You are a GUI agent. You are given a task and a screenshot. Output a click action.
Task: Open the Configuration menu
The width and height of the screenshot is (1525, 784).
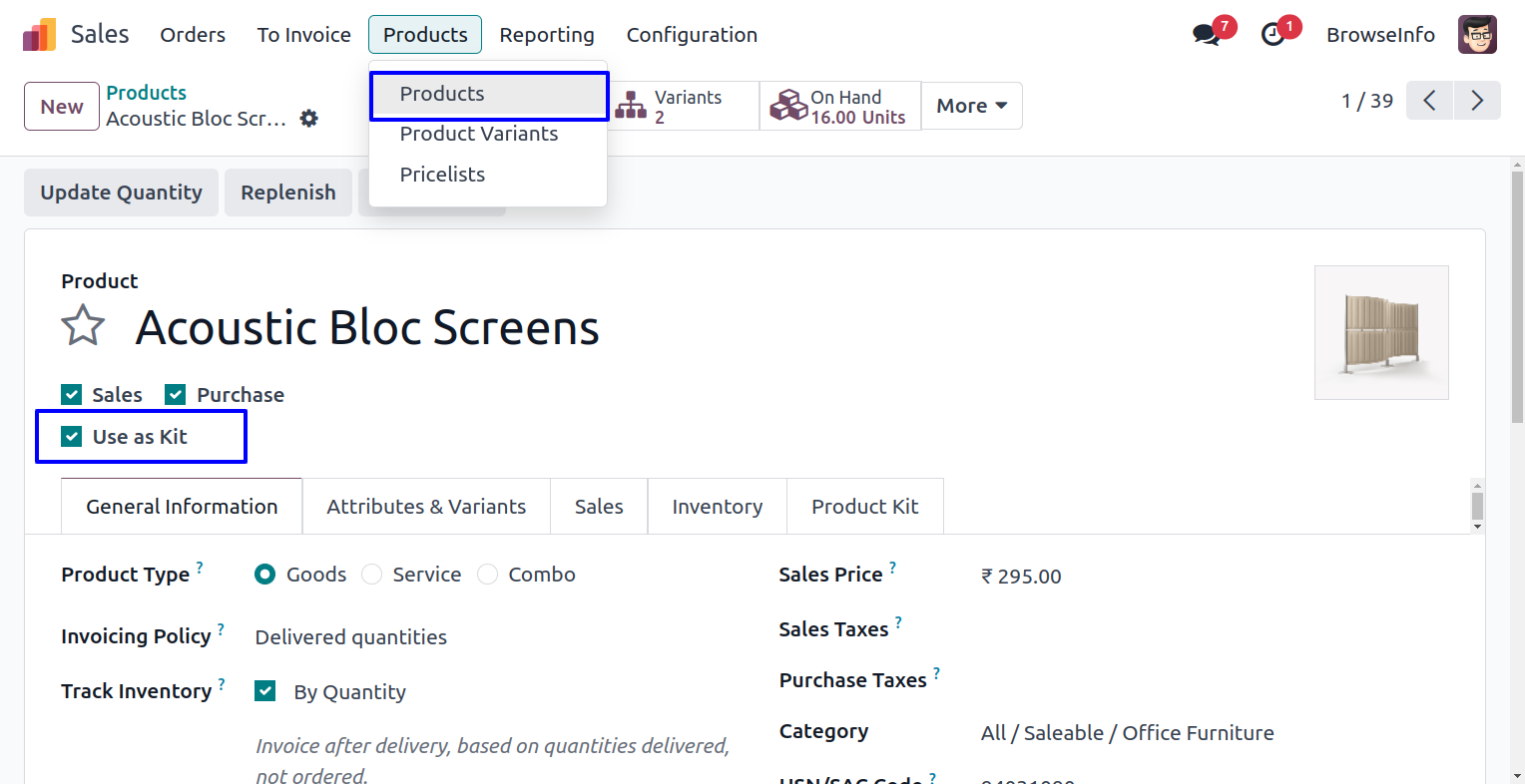[691, 35]
